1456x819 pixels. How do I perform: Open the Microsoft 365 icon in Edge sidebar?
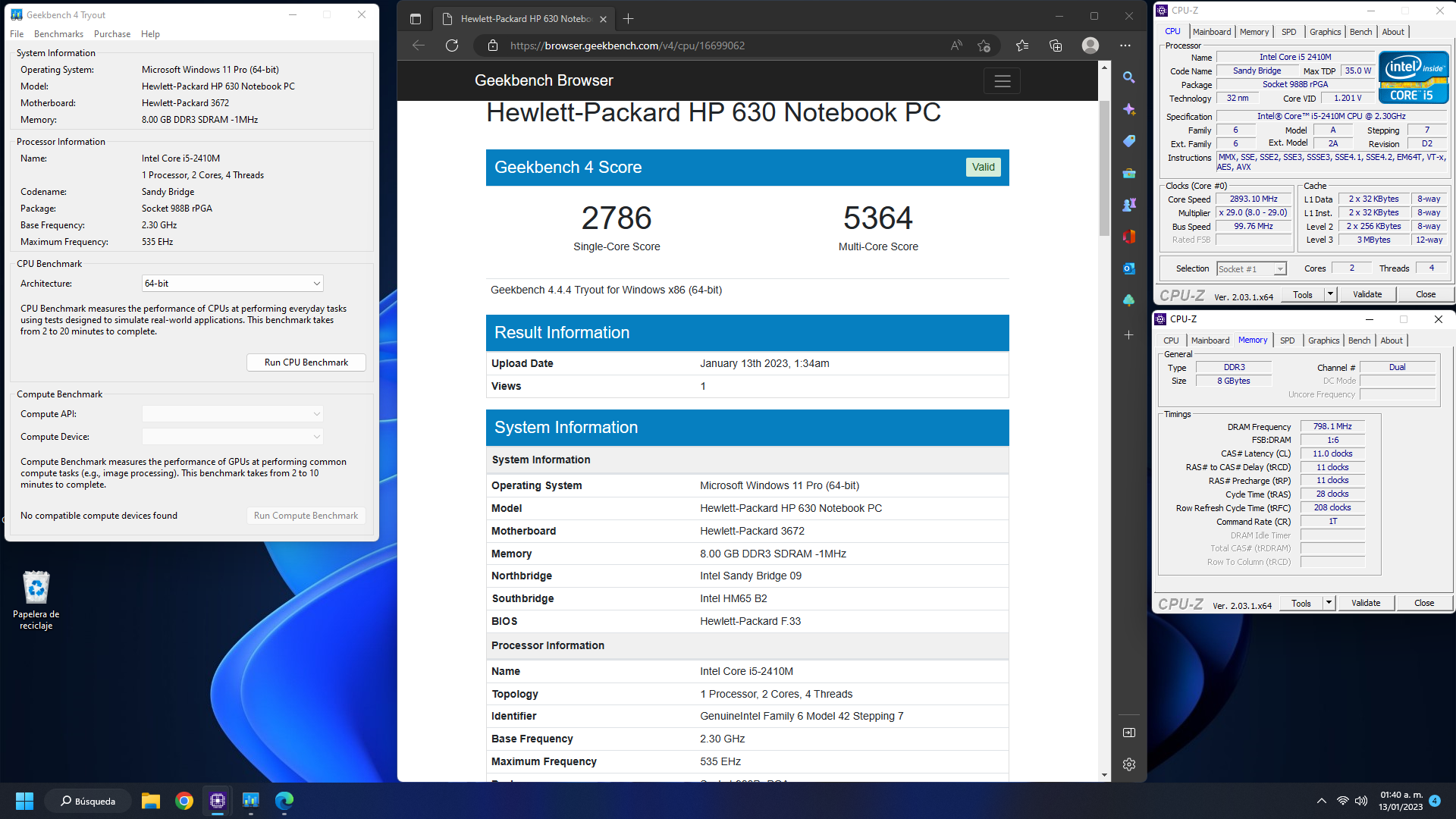[x=1129, y=237]
